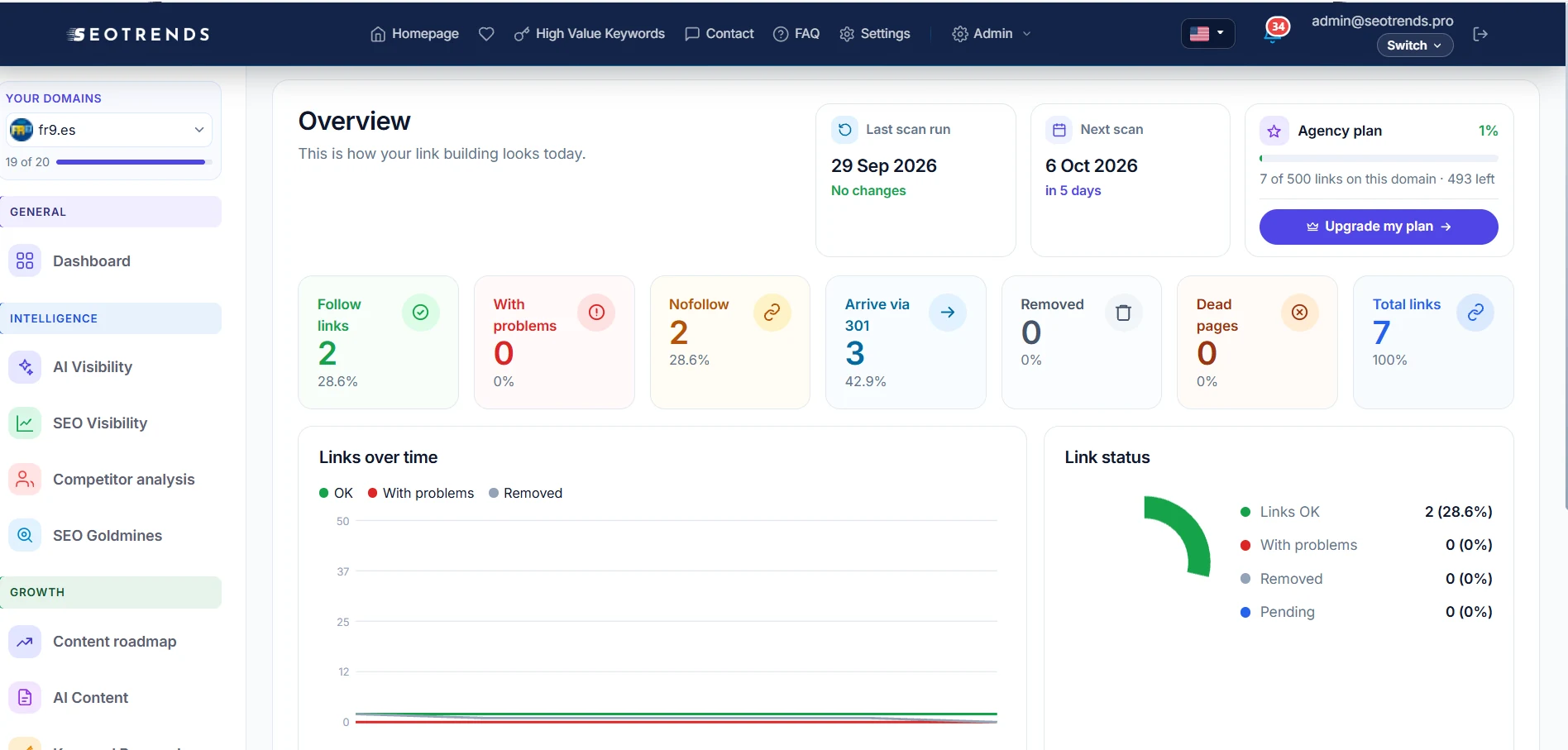Click the SEO Goldmines magnifier icon

(x=25, y=536)
